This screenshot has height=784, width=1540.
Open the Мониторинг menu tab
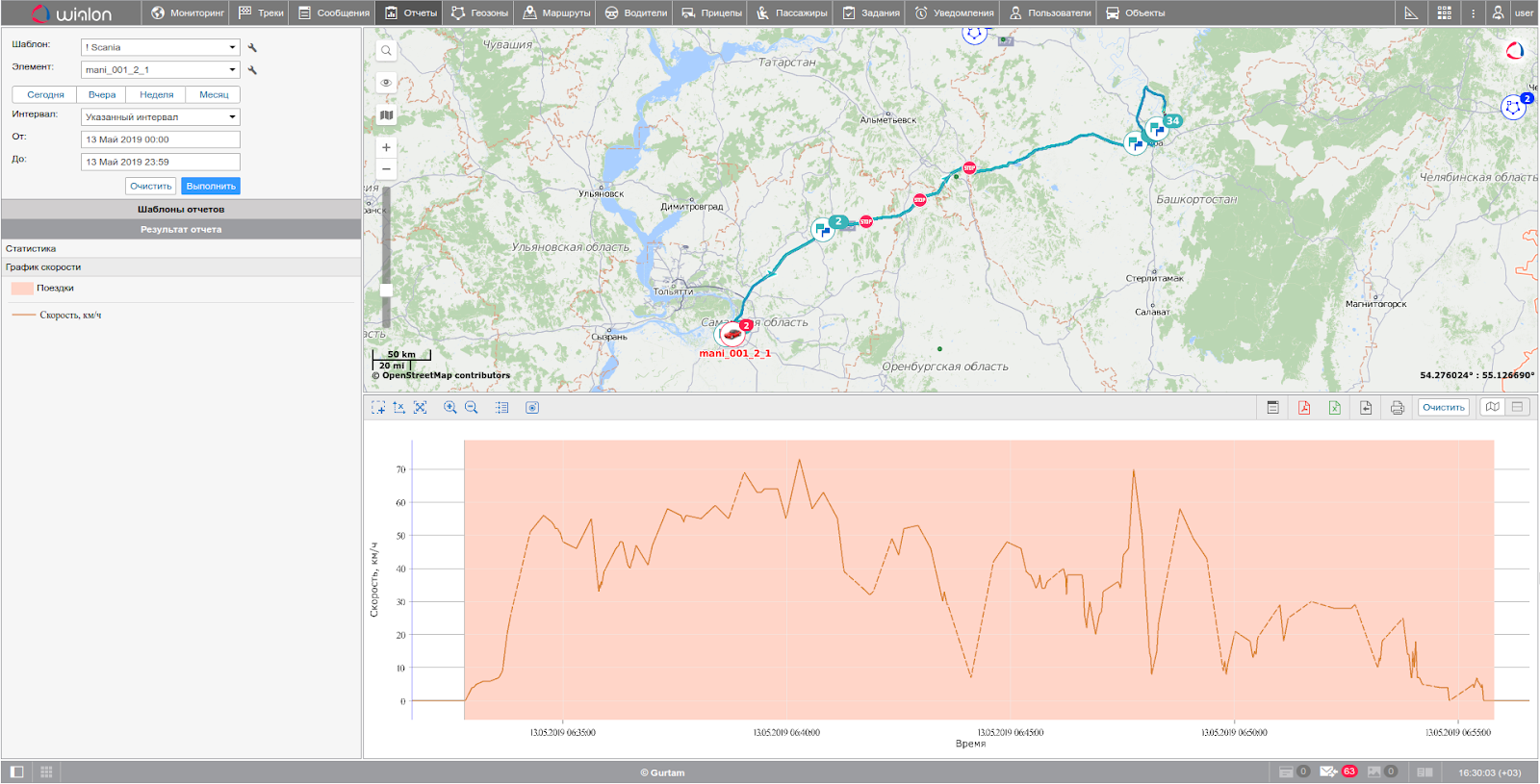188,13
